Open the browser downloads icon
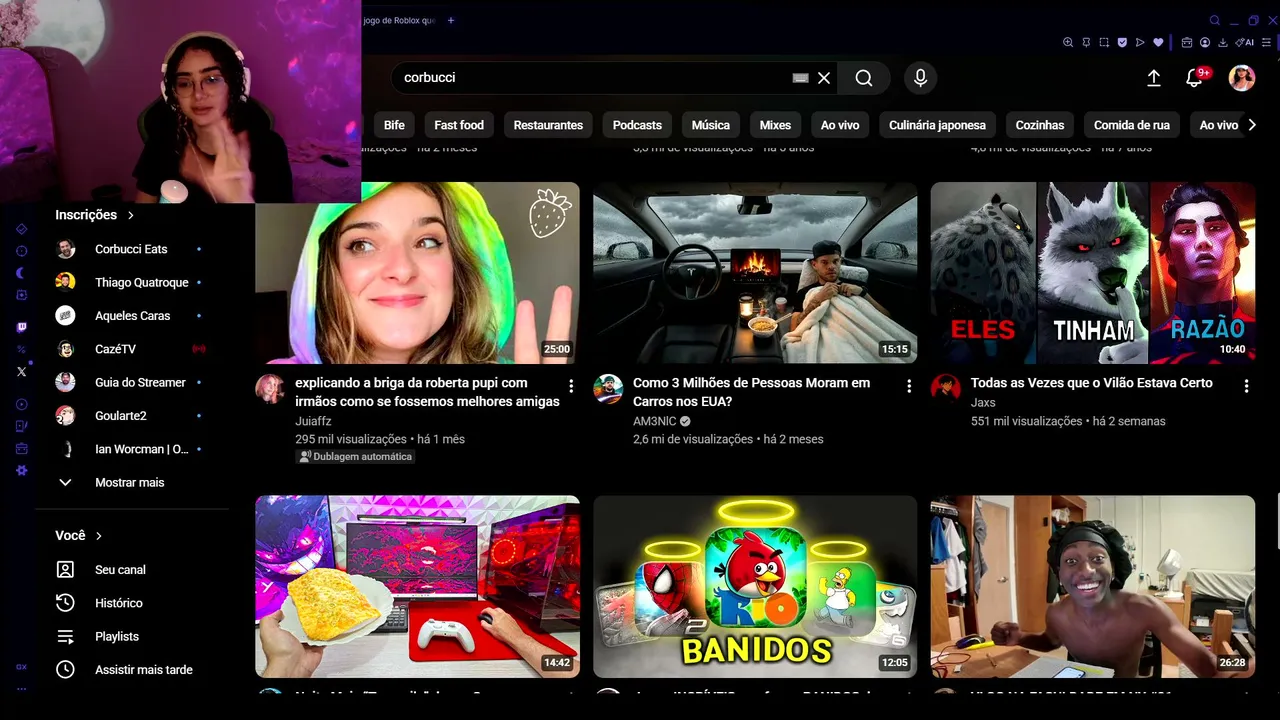 tap(1223, 43)
